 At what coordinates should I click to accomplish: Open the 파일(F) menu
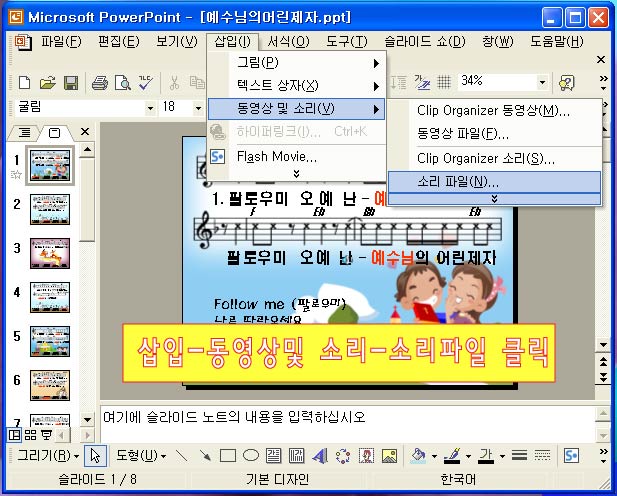point(61,41)
